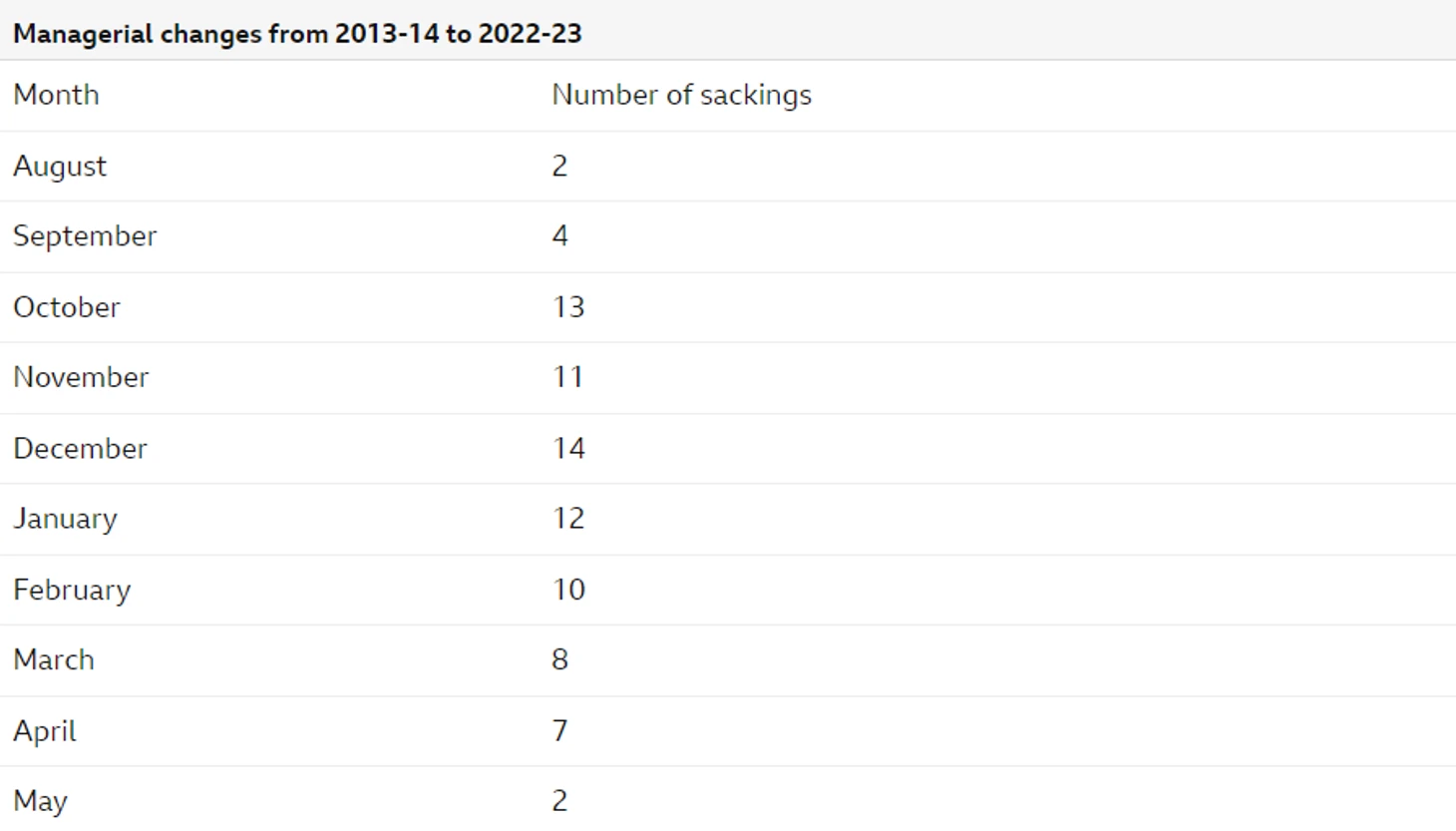This screenshot has height=831, width=1456.
Task: Select the "April" month cell
Action: pyautogui.click(x=45, y=731)
